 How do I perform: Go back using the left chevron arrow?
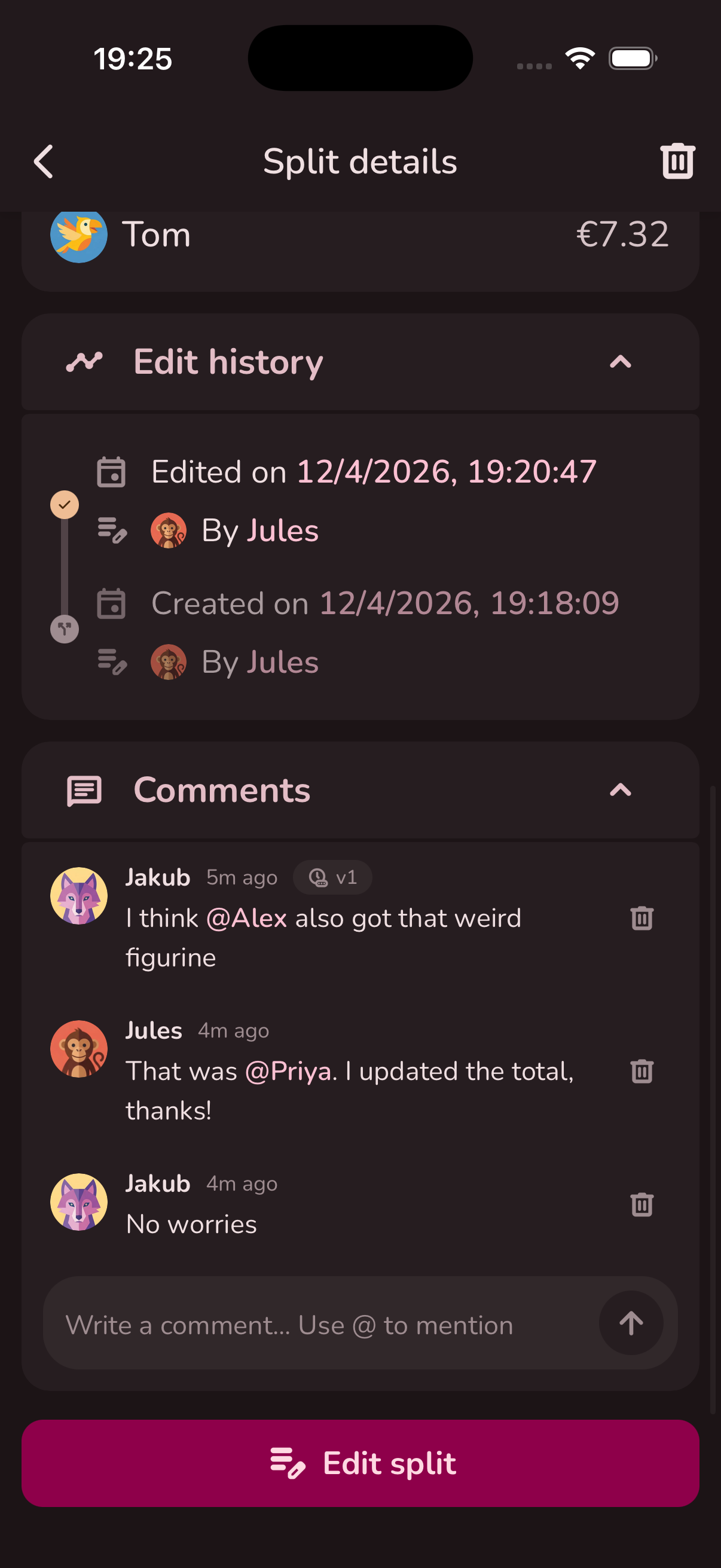pos(42,161)
